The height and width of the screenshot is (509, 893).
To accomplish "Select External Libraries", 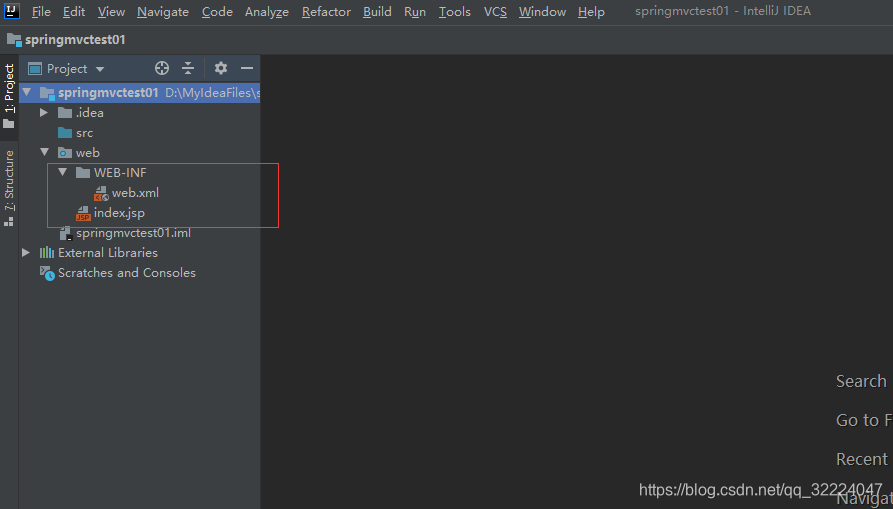I will tap(108, 253).
